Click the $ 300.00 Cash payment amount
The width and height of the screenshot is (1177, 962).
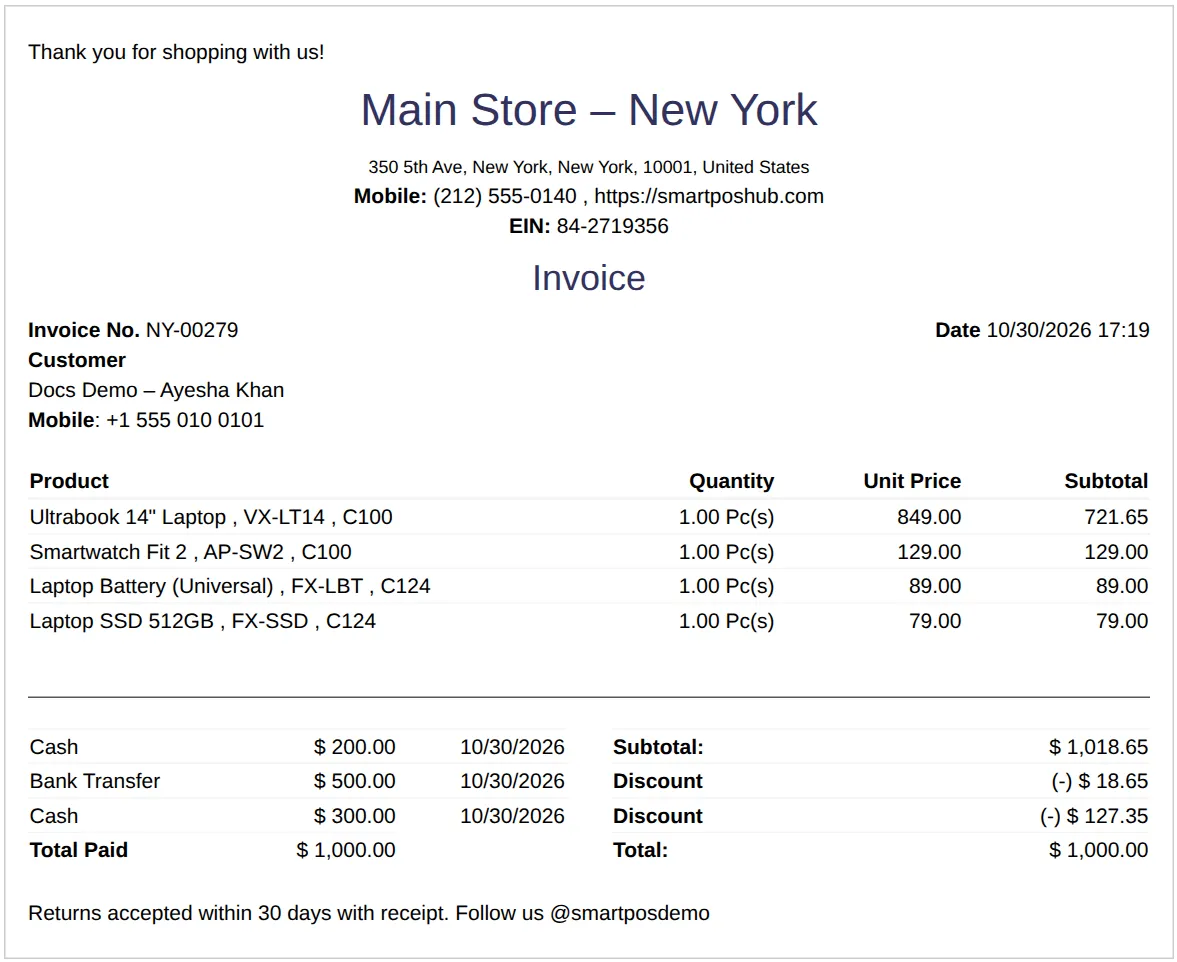(354, 816)
